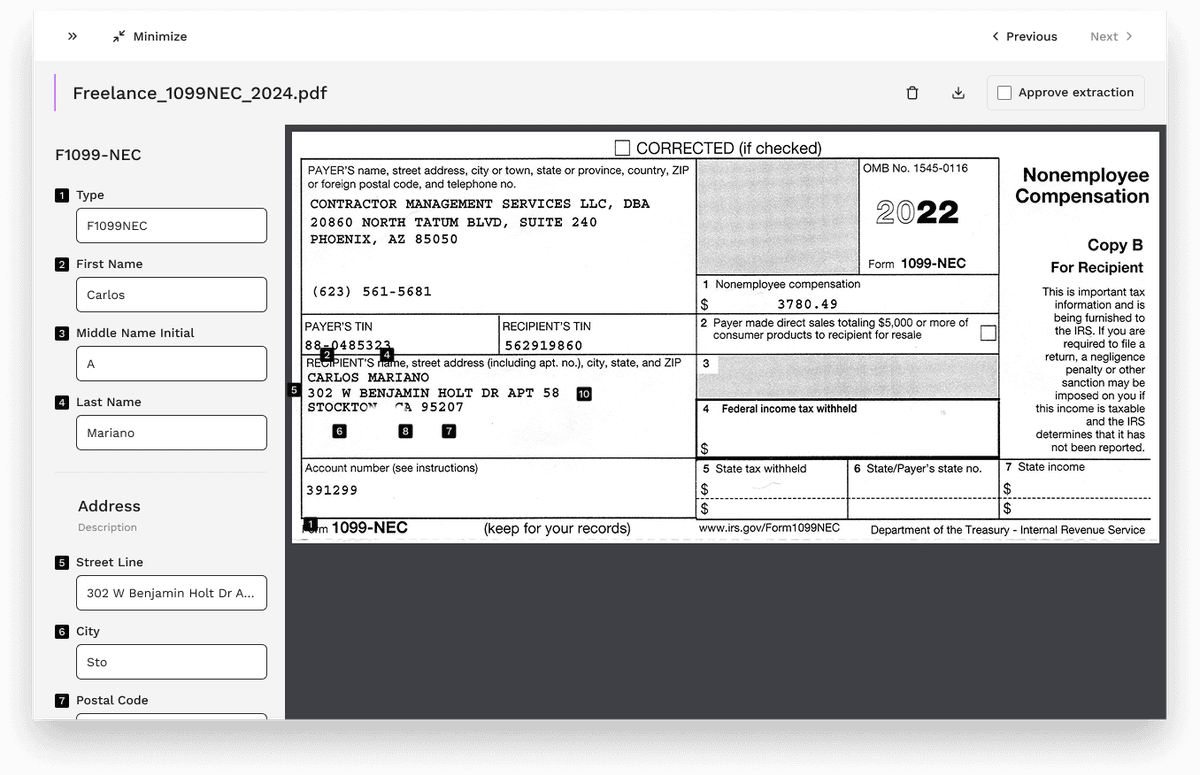Delete the document with the trash icon
The height and width of the screenshot is (775, 1200).
pos(912,93)
